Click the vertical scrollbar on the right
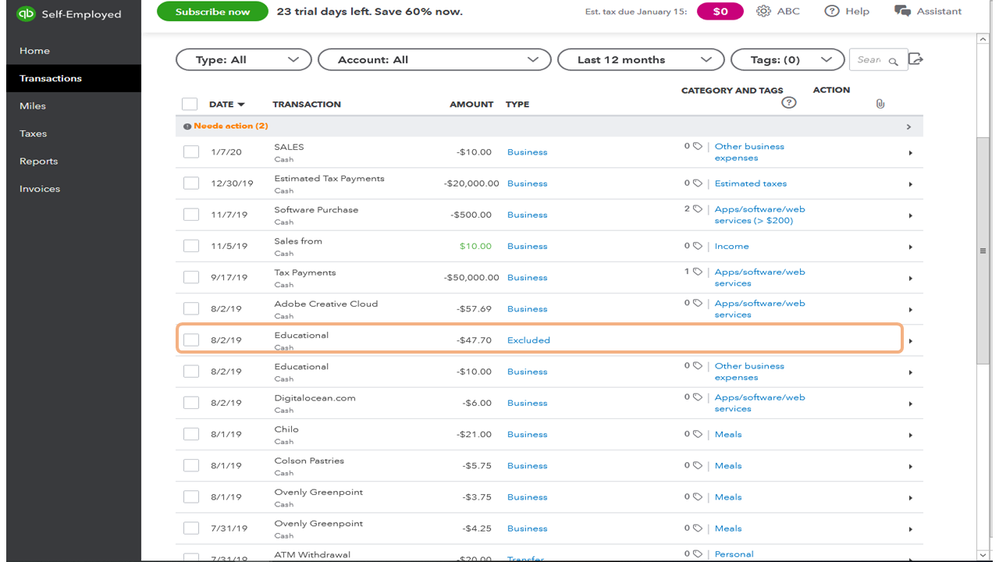The width and height of the screenshot is (999, 562). click(x=983, y=250)
